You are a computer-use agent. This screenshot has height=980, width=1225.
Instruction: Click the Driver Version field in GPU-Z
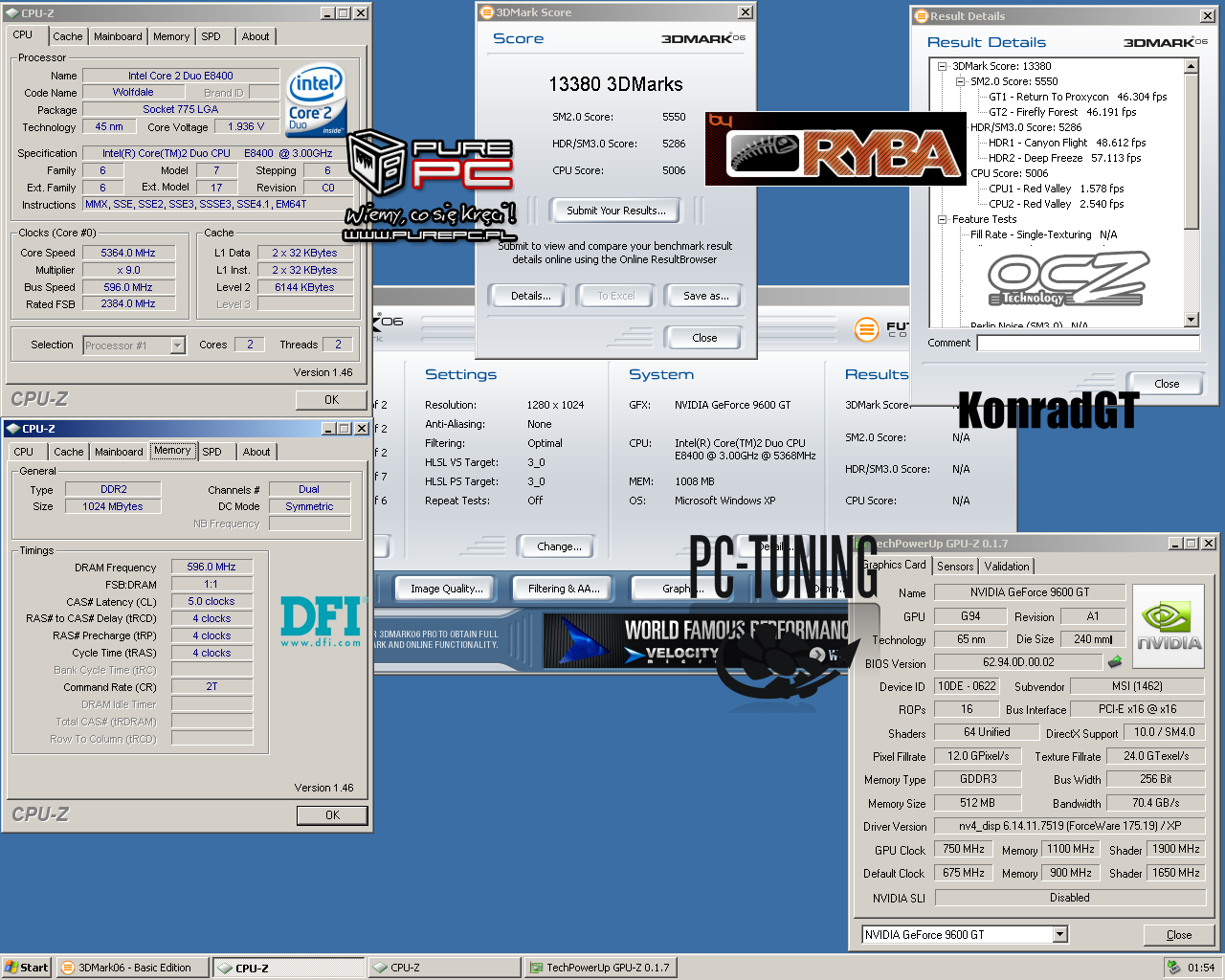coord(1070,826)
